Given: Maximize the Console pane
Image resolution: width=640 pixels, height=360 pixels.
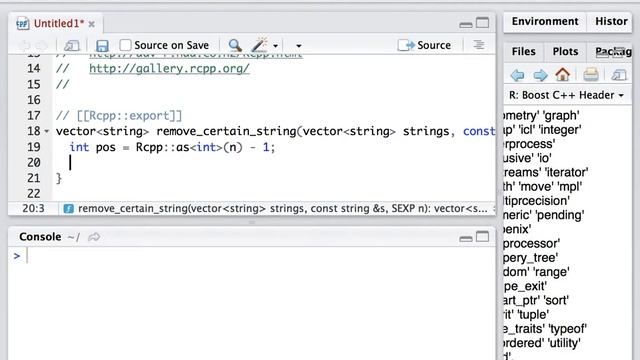Looking at the screenshot, I should click(482, 237).
